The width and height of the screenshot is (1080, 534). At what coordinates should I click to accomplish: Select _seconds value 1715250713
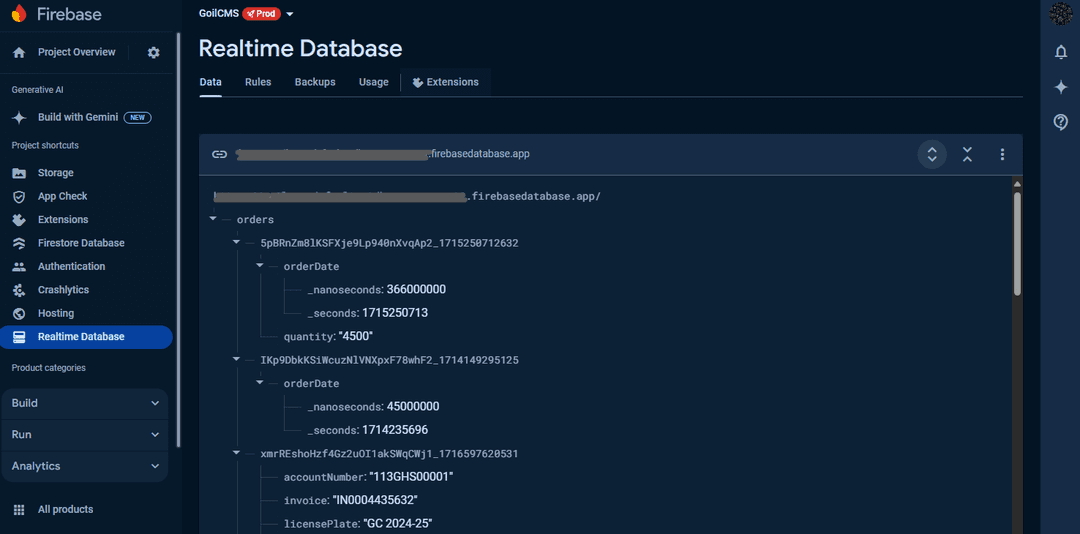(x=395, y=313)
